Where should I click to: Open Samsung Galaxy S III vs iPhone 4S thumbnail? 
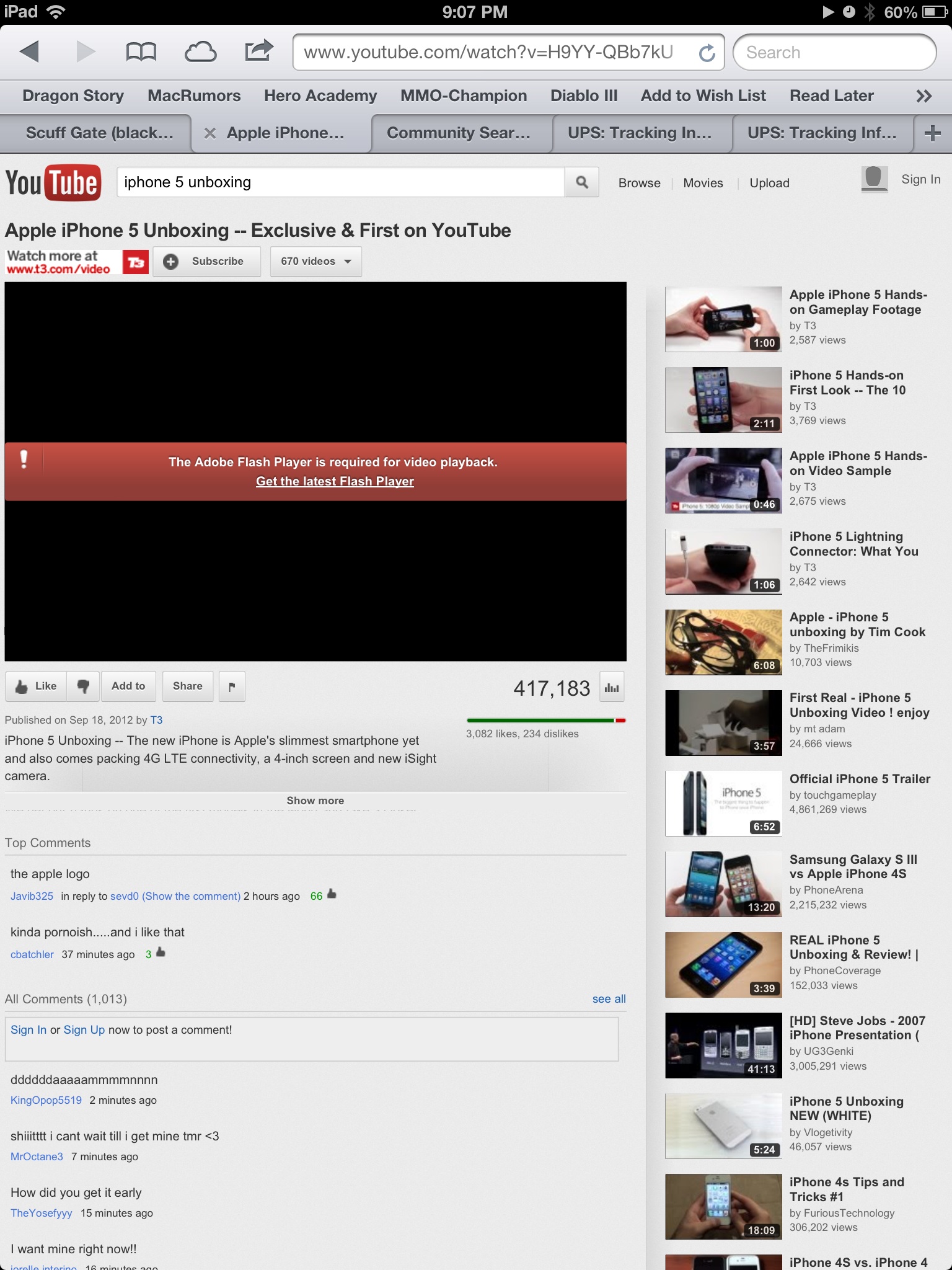click(723, 884)
